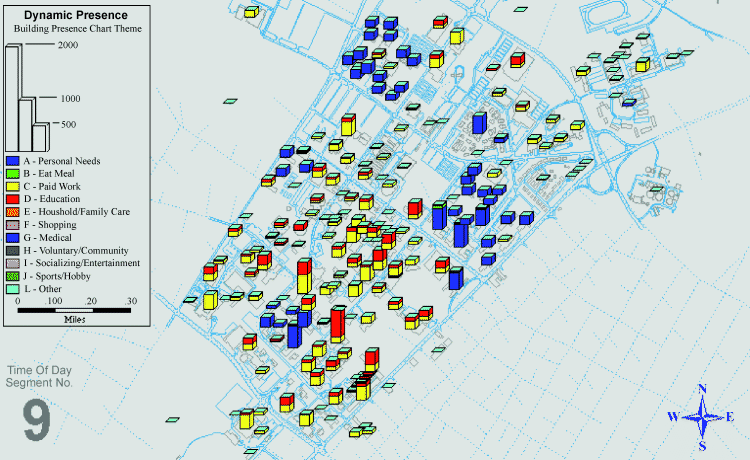750x460 pixels.
Task: Select the "D - Education" label
Action: click(52, 199)
